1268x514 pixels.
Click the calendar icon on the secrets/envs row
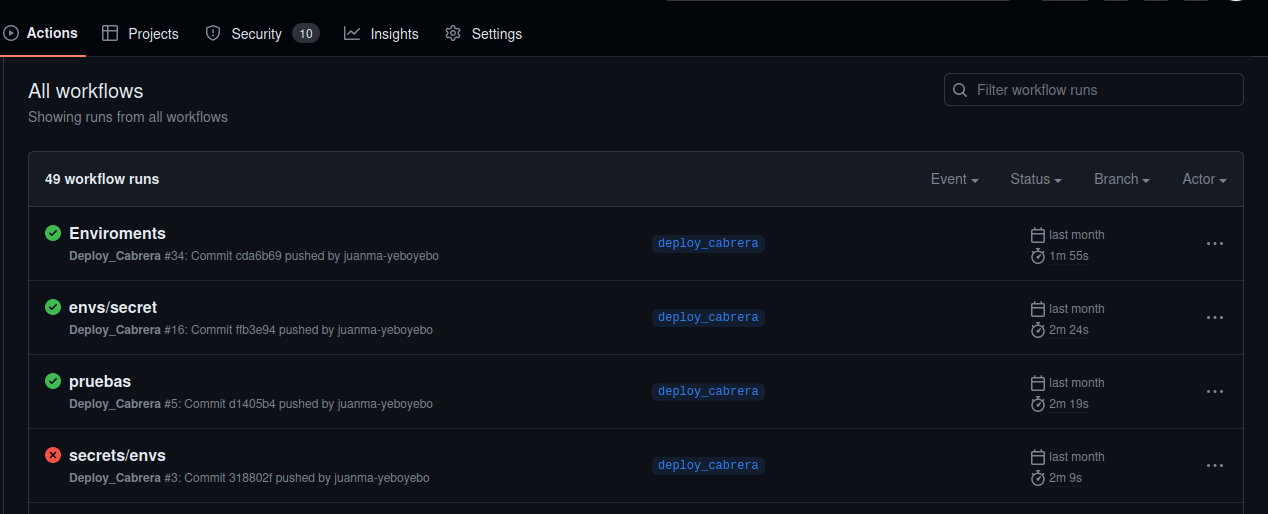tap(1038, 457)
